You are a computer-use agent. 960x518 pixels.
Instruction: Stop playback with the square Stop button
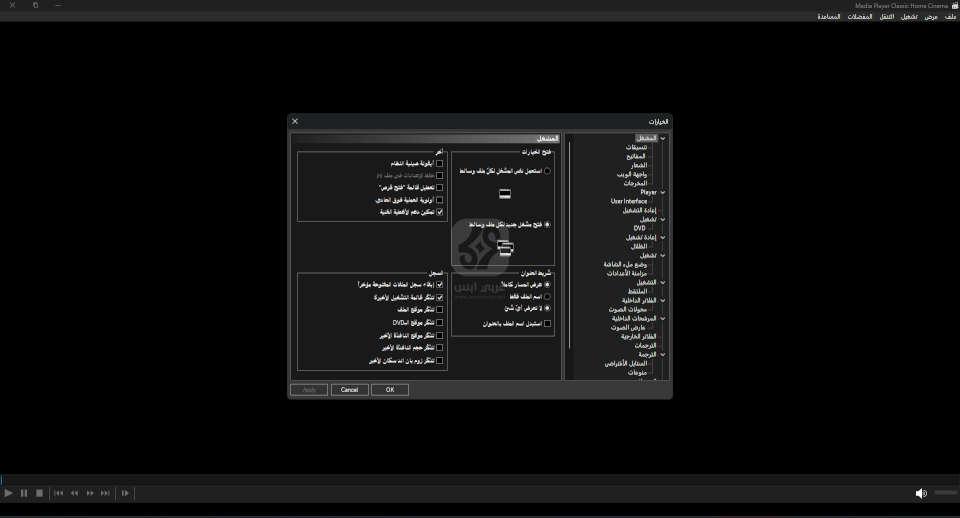pyautogui.click(x=39, y=493)
